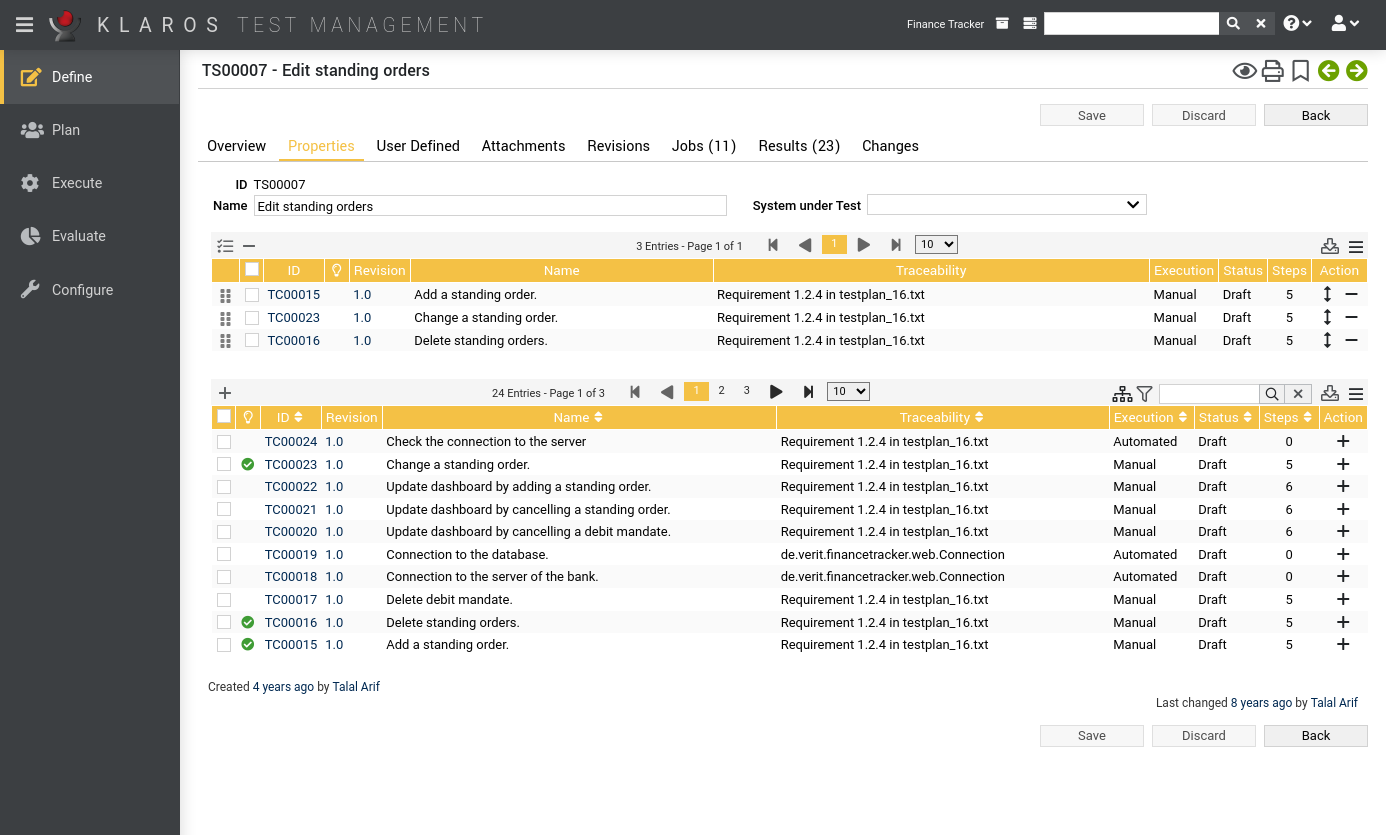Go to next test suite green arrow
Image resolution: width=1386 pixels, height=835 pixels.
pos(1356,71)
